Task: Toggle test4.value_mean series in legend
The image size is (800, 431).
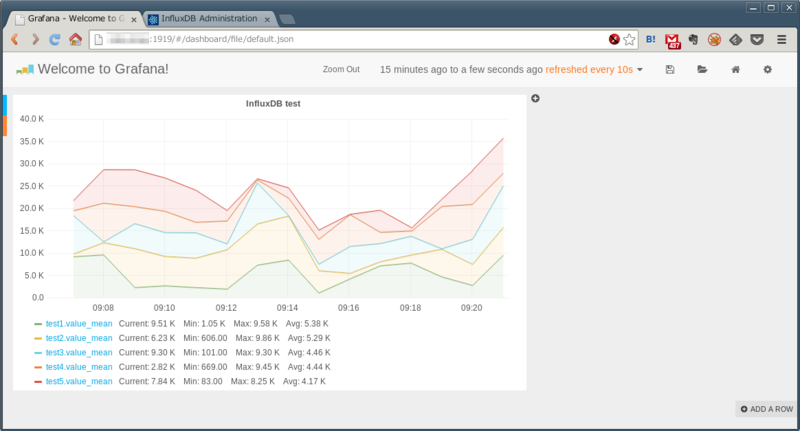Action: point(79,367)
